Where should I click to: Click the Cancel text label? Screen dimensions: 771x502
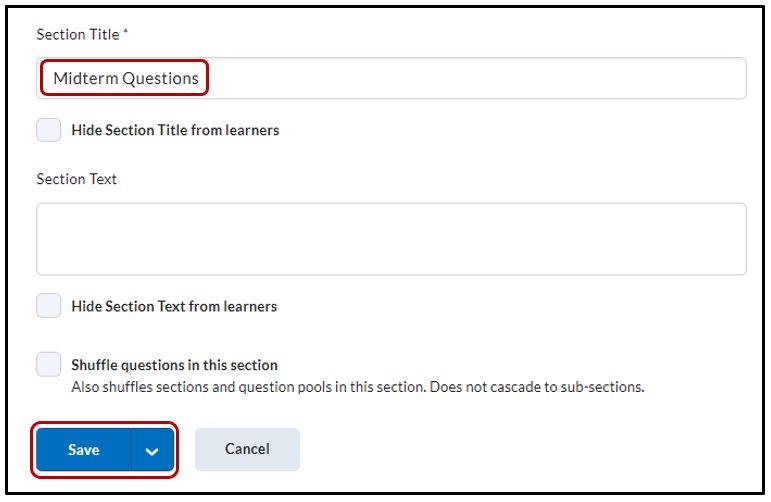point(247,449)
